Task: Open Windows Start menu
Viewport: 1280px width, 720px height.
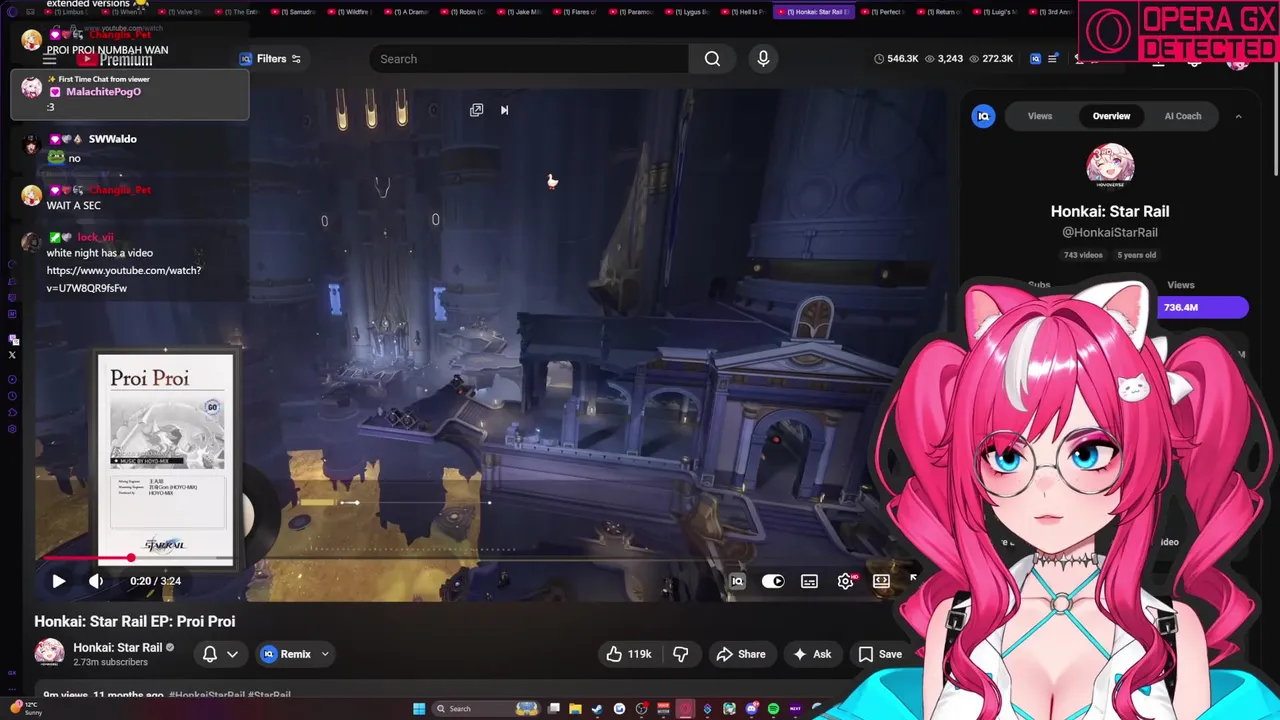Action: pos(419,709)
